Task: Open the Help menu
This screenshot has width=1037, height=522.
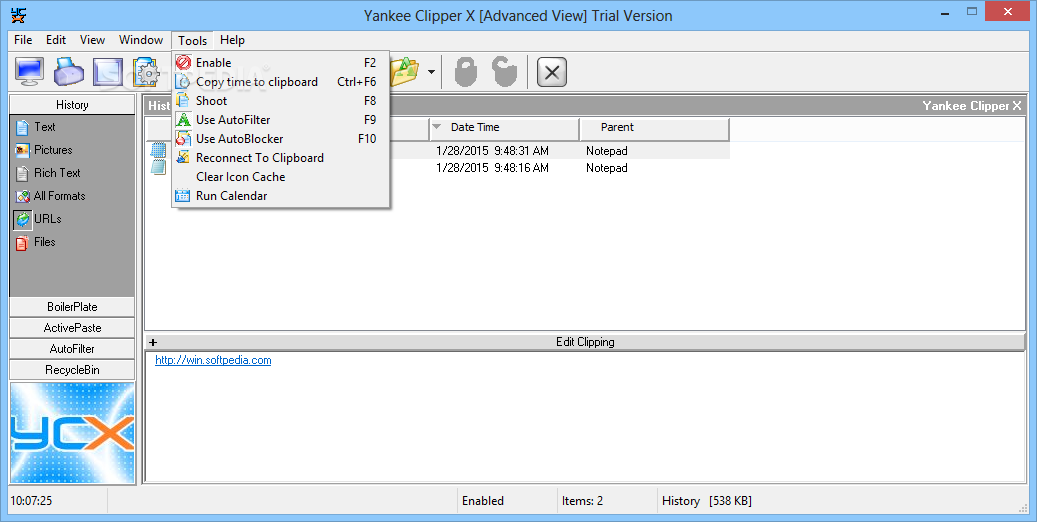Action: [x=232, y=40]
